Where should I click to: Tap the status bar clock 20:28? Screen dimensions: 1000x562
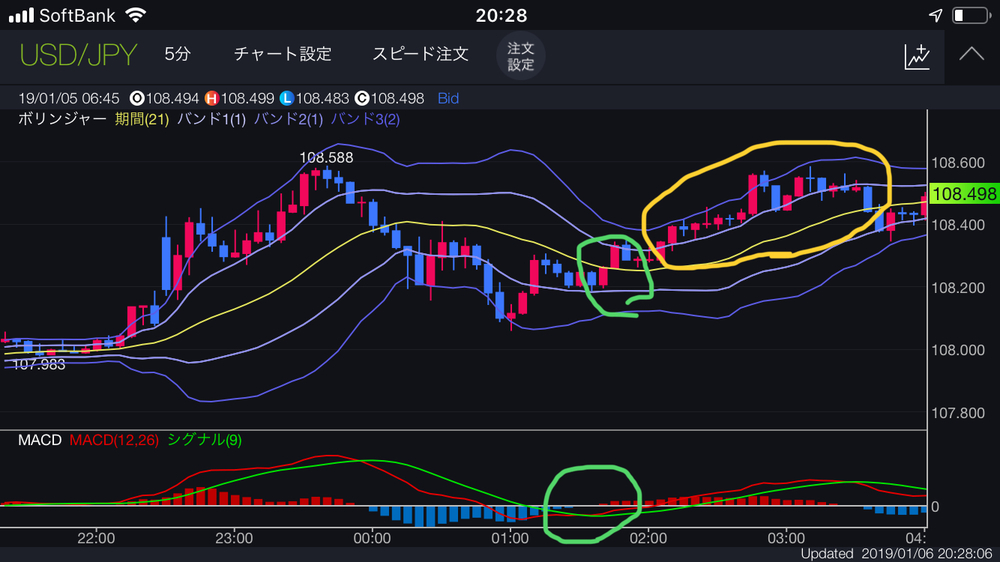[501, 15]
